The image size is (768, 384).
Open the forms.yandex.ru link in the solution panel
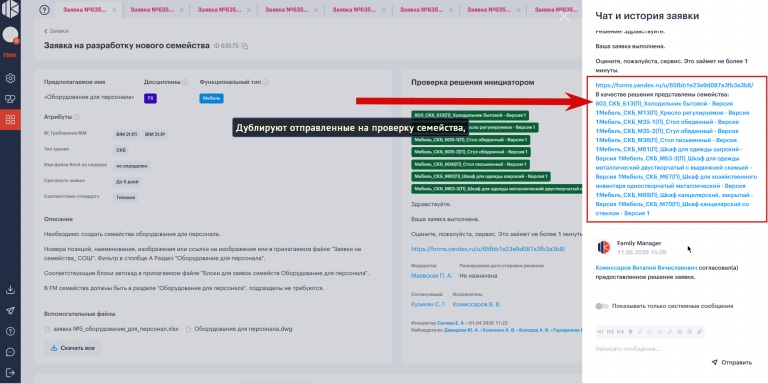(488, 249)
